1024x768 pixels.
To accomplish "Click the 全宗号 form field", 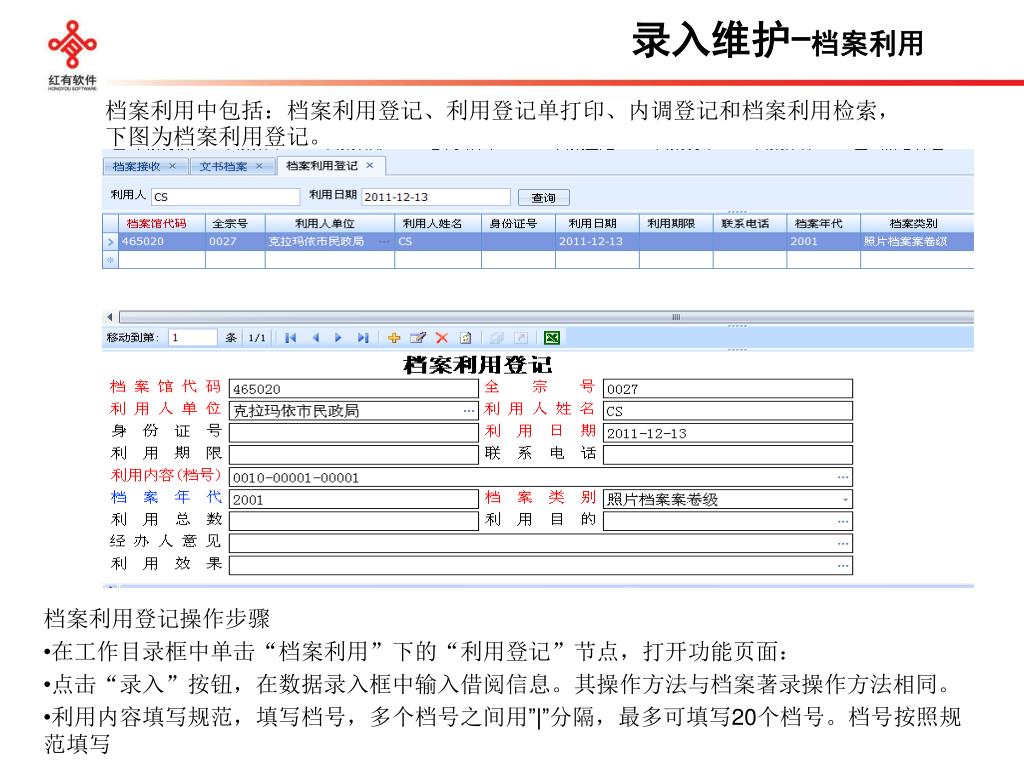I will coord(728,389).
